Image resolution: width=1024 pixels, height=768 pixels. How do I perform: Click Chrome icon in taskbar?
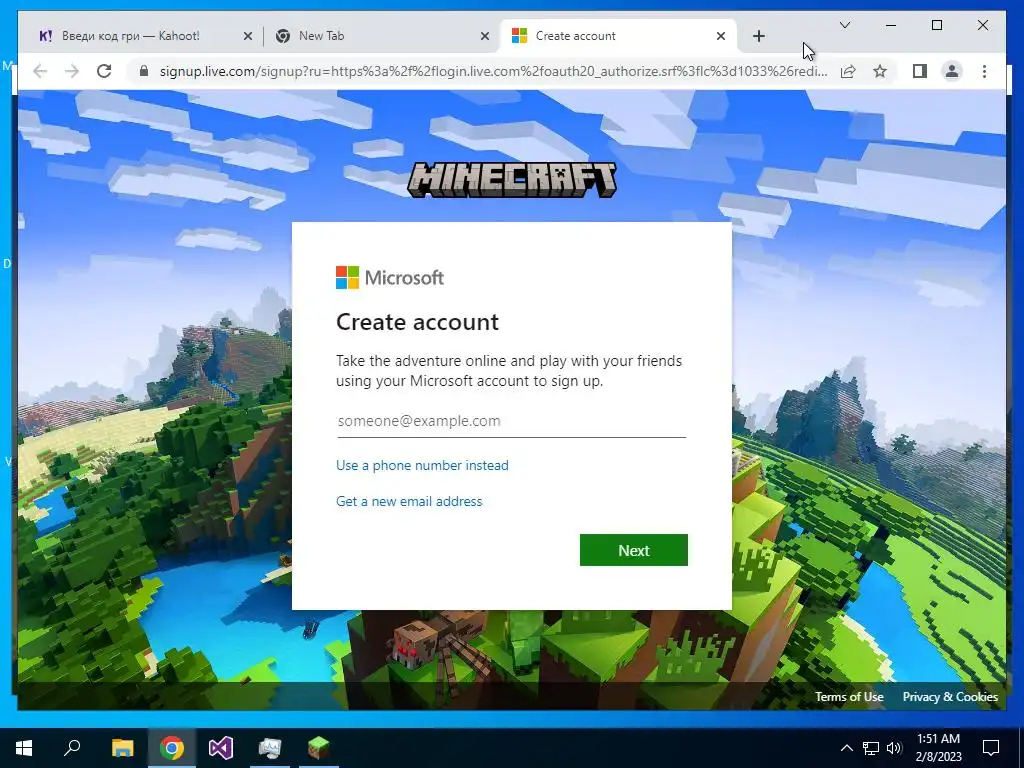(x=172, y=748)
